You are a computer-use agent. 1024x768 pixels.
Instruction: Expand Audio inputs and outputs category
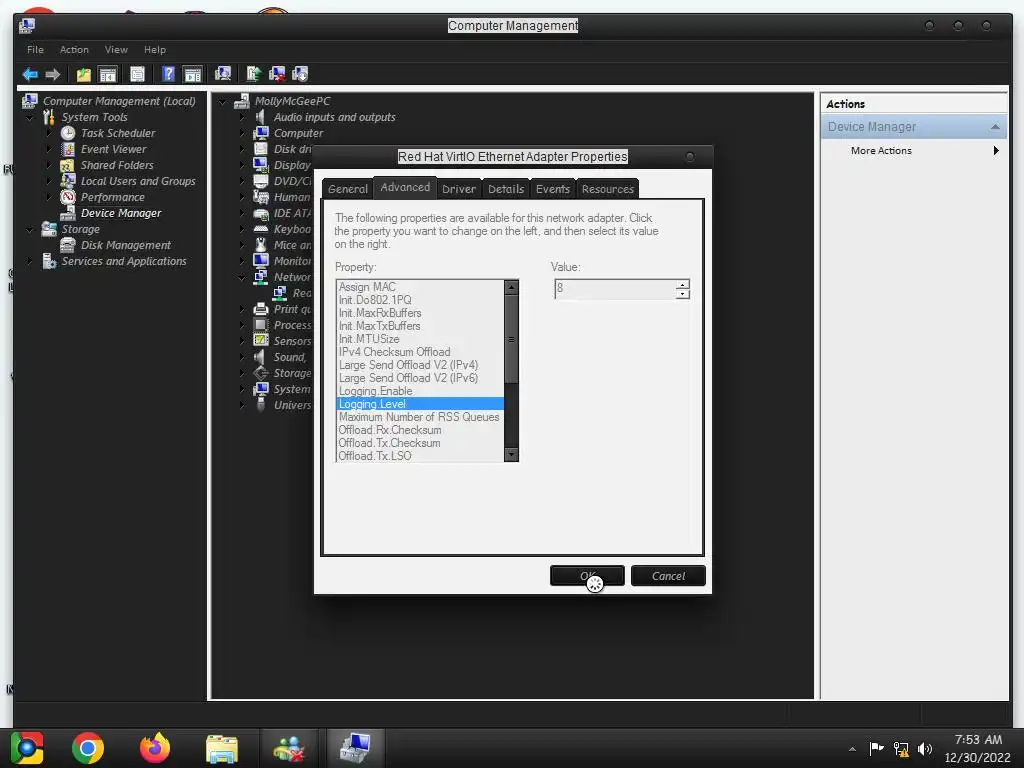tap(242, 118)
